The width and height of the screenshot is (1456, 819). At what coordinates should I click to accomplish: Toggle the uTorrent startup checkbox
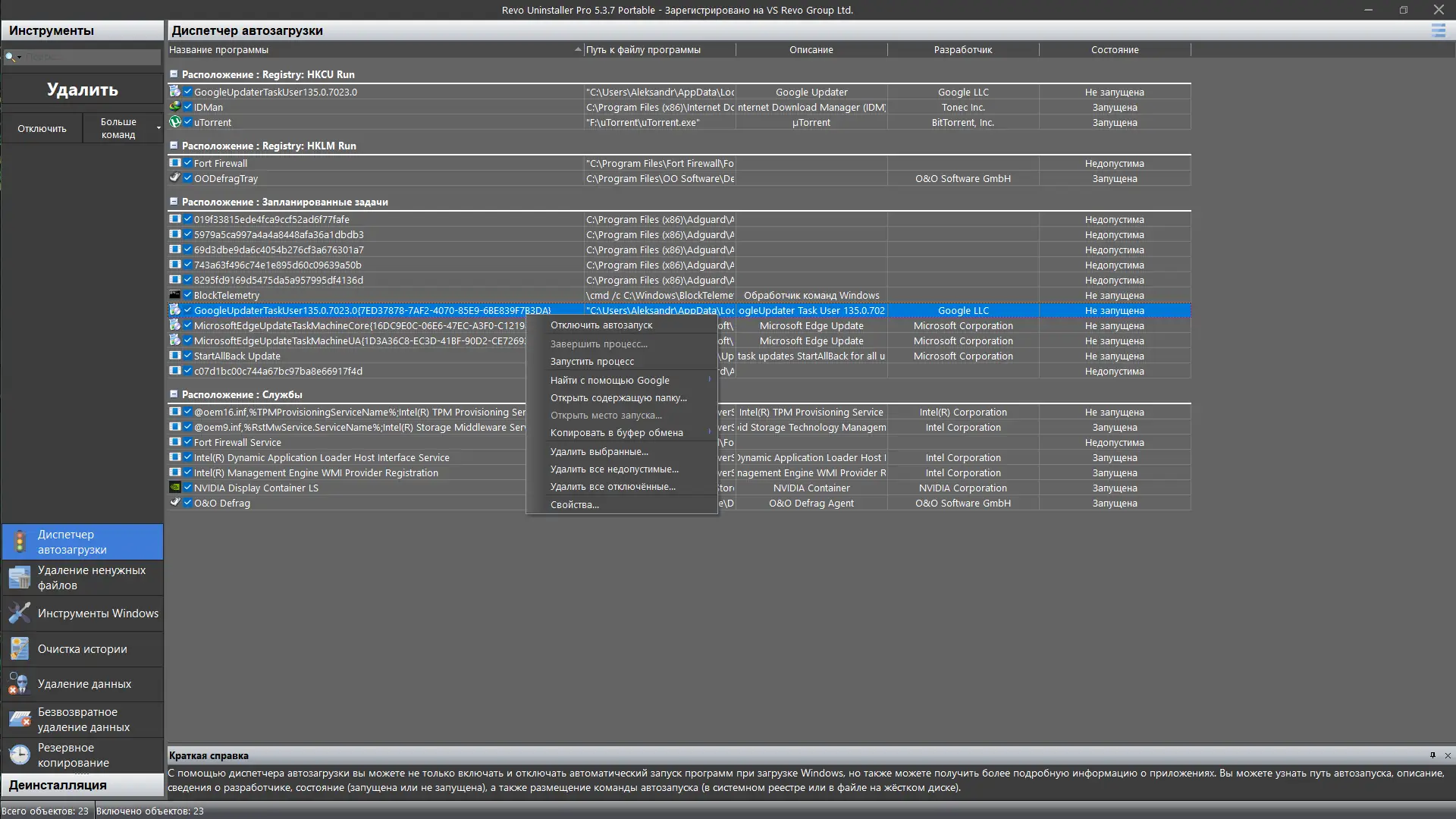(x=187, y=122)
